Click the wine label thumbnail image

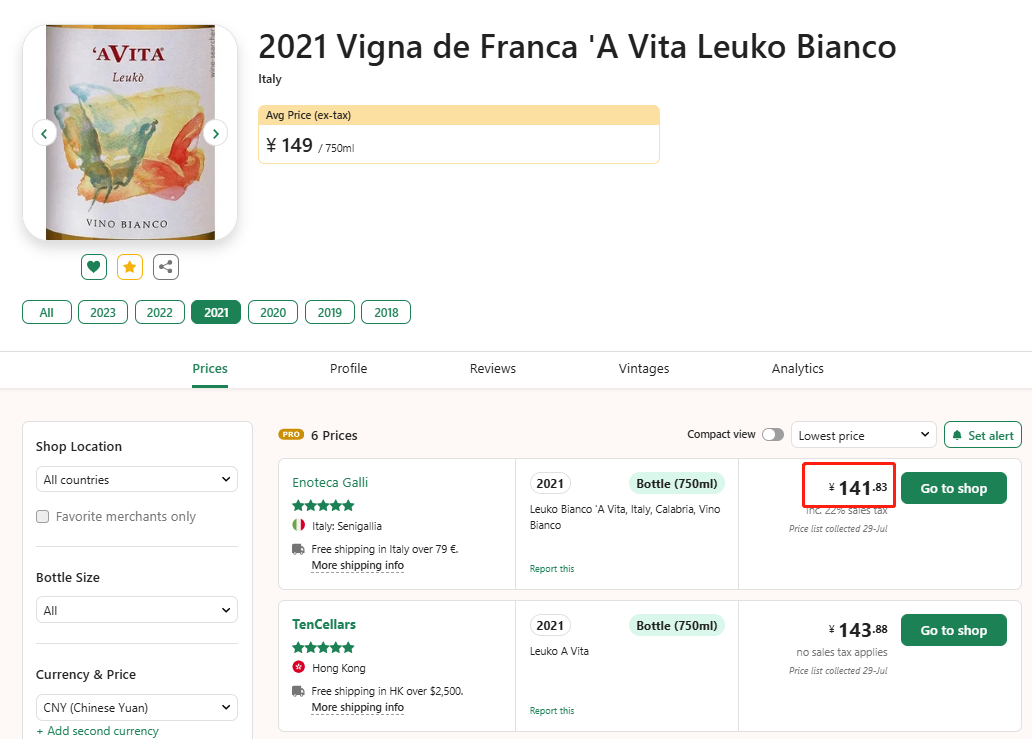130,132
